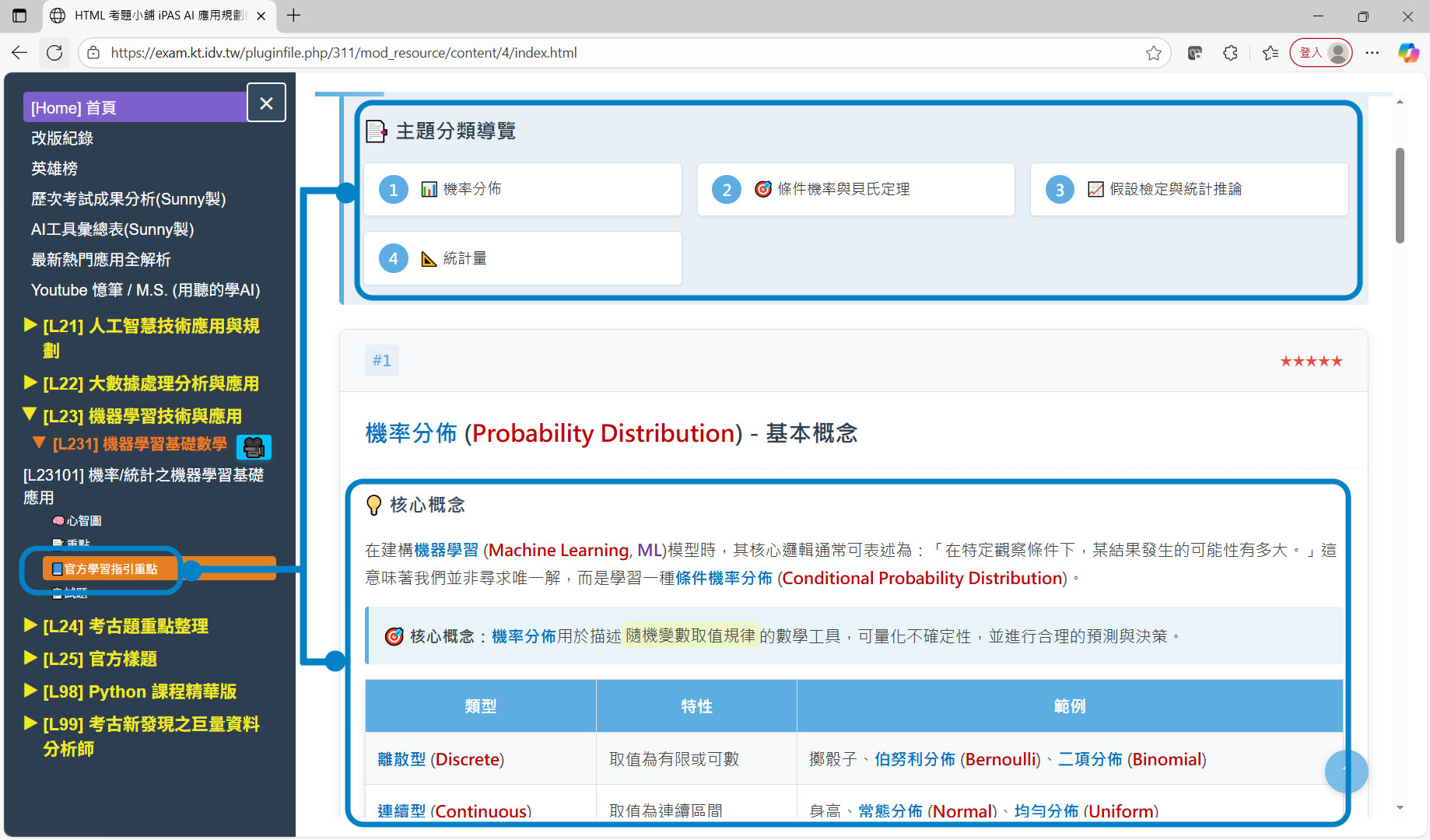Open the browser Extensions puzzle icon
1430x840 pixels.
[x=1230, y=53]
